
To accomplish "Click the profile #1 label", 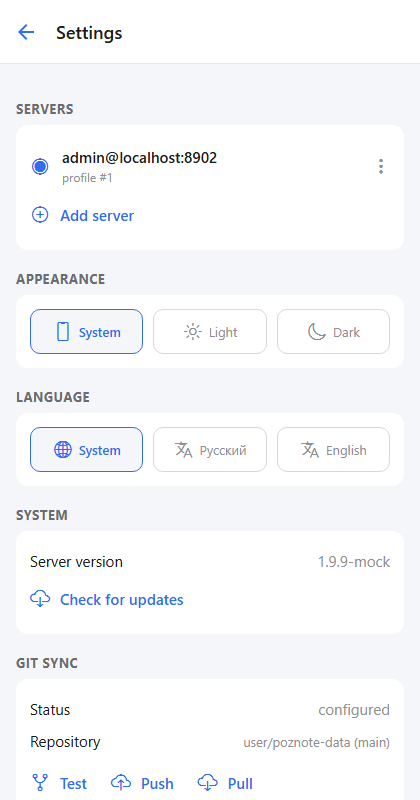I will pyautogui.click(x=87, y=179).
